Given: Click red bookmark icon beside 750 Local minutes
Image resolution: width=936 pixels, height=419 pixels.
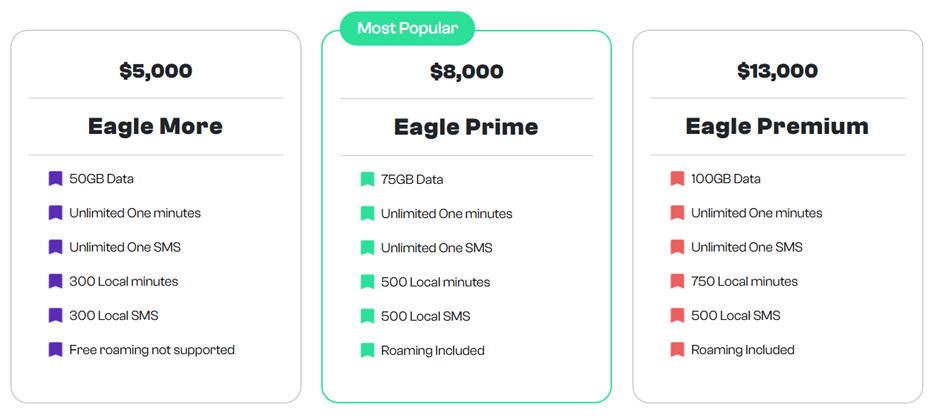Looking at the screenshot, I should point(677,281).
